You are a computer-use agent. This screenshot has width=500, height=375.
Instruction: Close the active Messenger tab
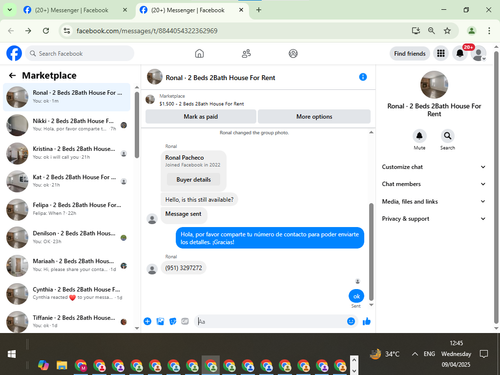tap(241, 10)
